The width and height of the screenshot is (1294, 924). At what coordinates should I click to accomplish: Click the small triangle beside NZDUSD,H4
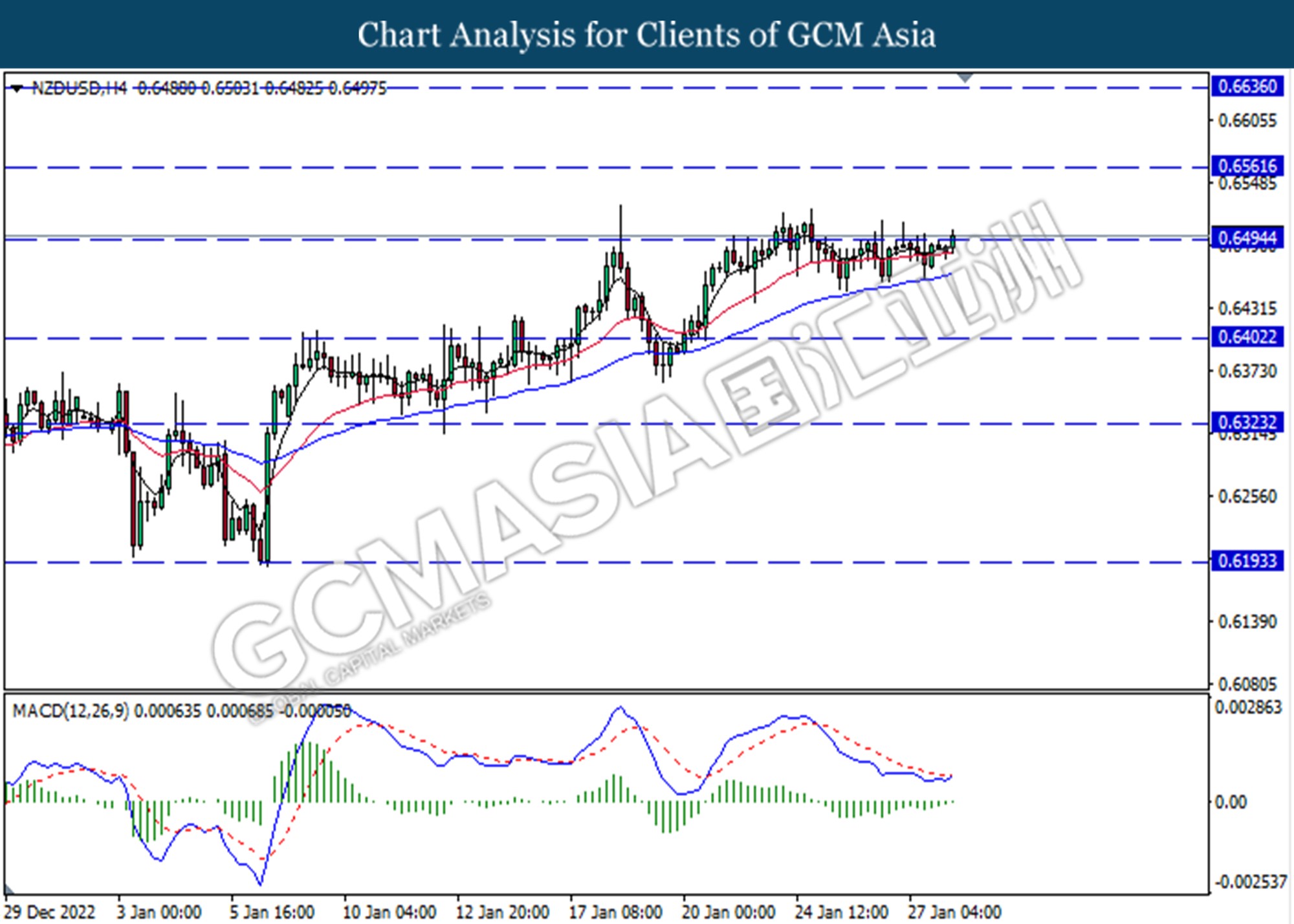[x=17, y=87]
